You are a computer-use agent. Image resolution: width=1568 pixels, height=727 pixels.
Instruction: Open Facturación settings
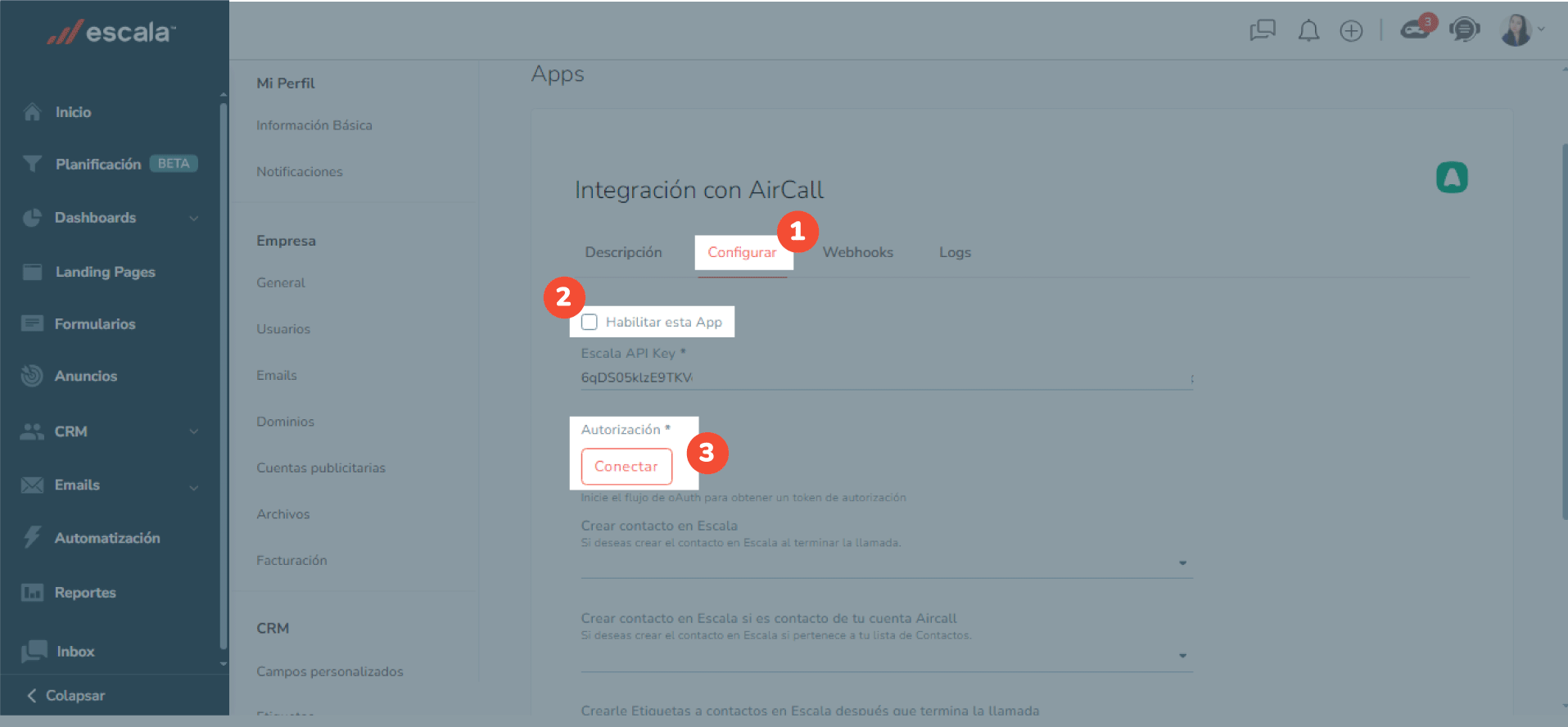[x=291, y=561]
